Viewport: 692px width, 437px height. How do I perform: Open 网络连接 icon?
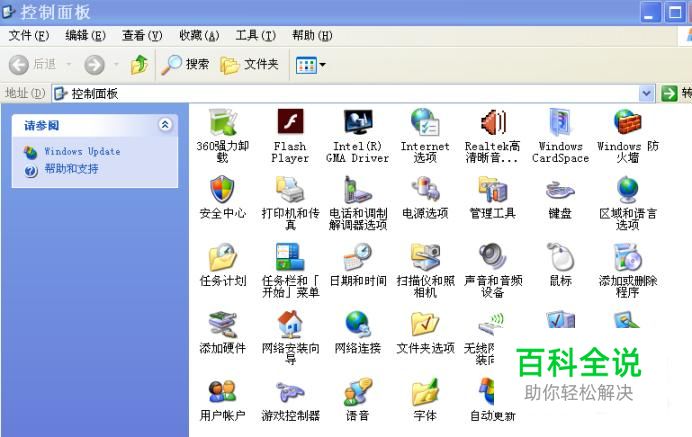(x=358, y=324)
